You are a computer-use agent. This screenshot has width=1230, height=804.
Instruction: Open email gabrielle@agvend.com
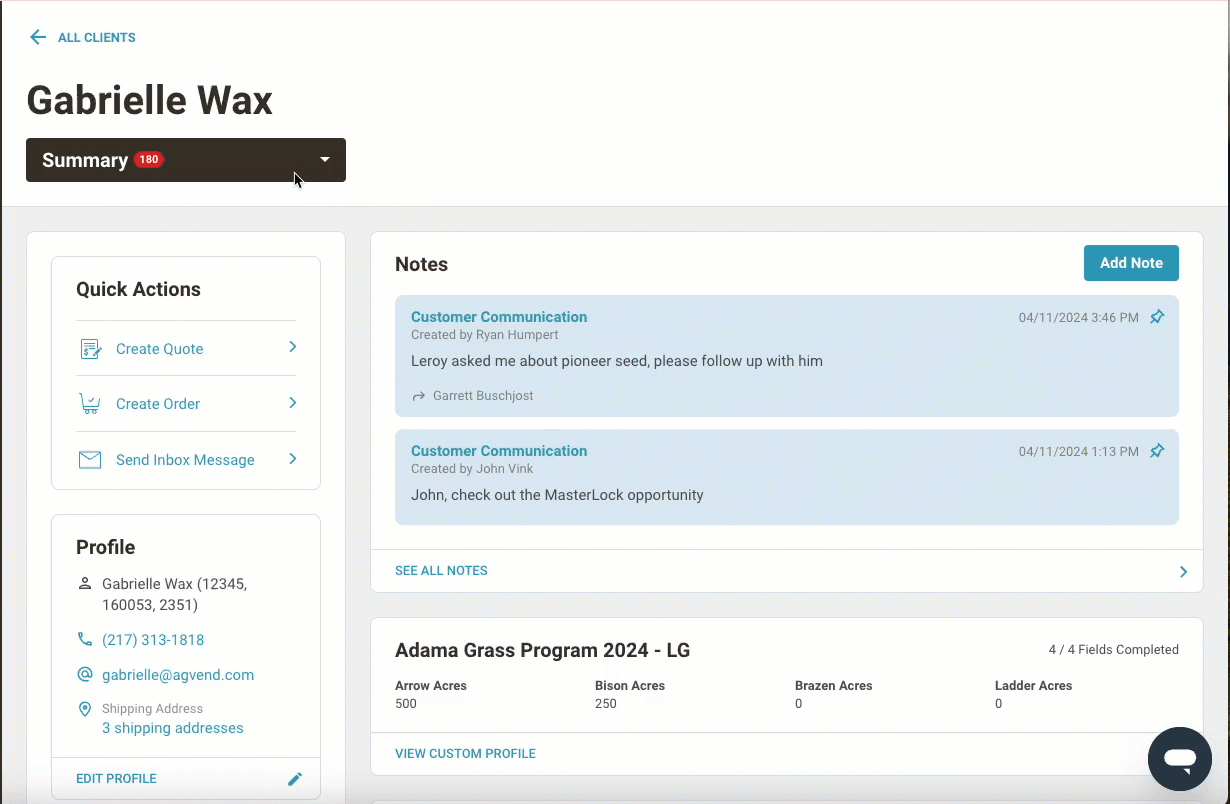point(178,675)
